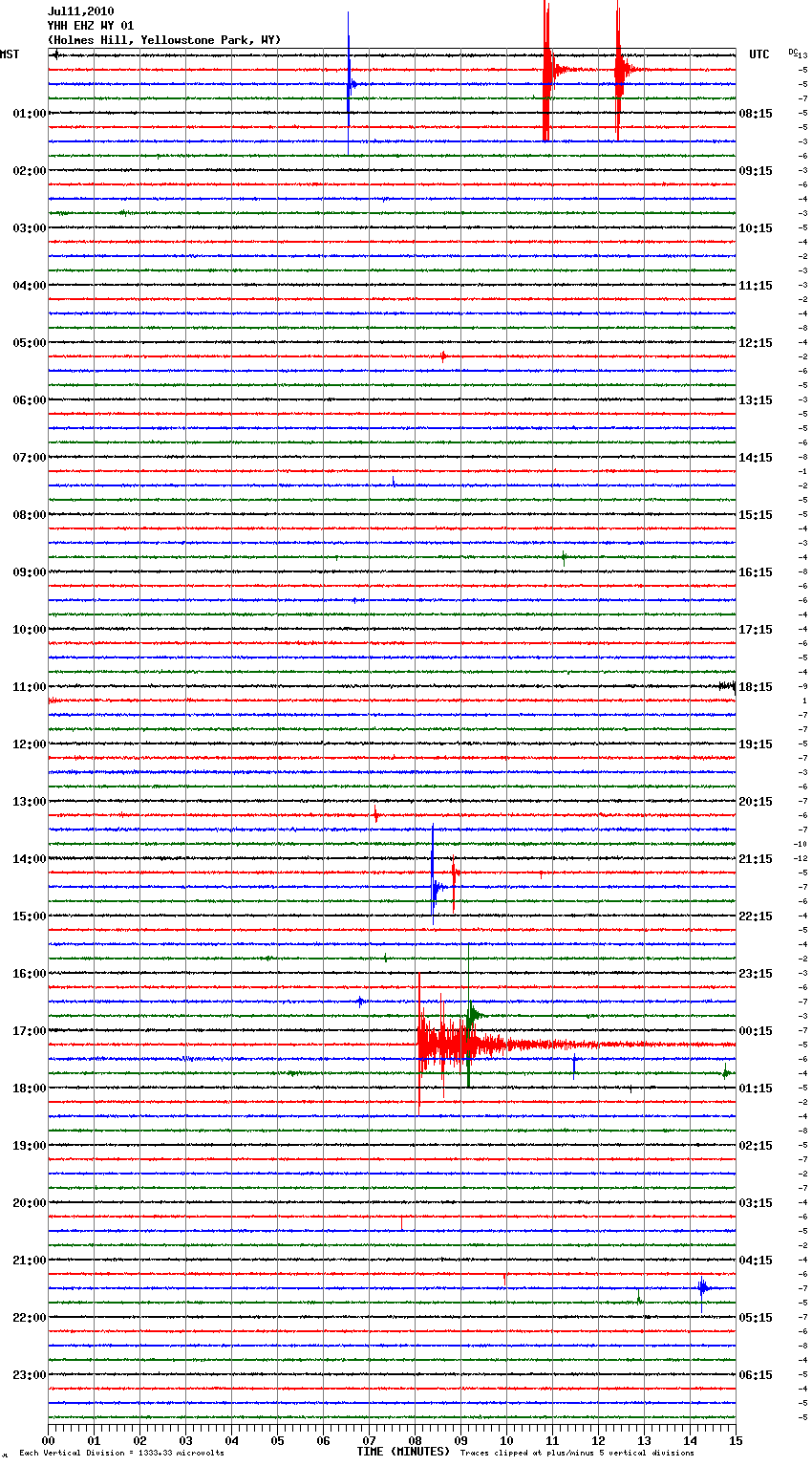Click the UTC time label "17:15"
The height and width of the screenshot is (1466, 812).
pyautogui.click(x=756, y=629)
